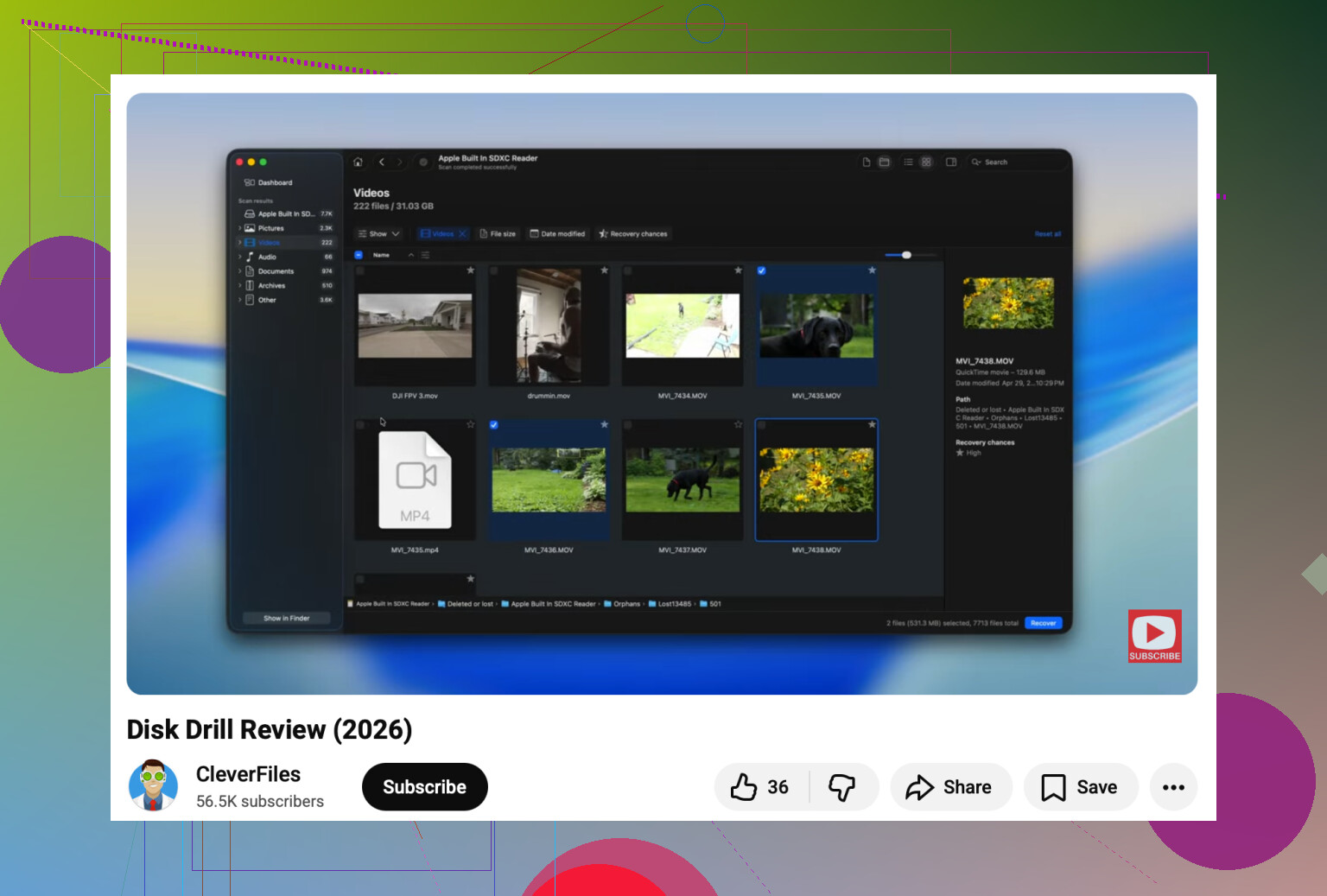Viewport: 1327px width, 896px height.
Task: Open the File size filter
Action: [498, 234]
